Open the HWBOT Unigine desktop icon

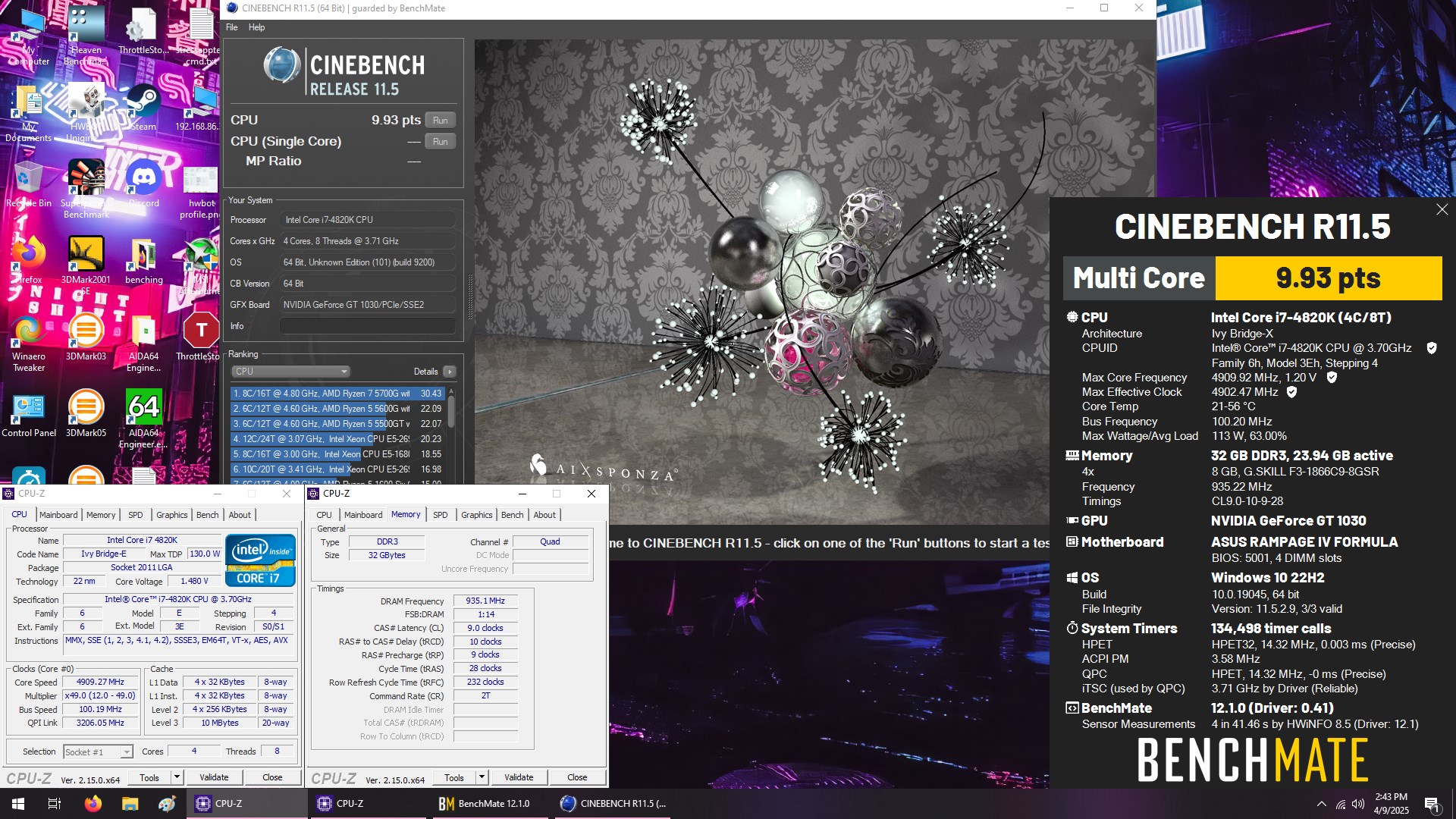coord(86,112)
